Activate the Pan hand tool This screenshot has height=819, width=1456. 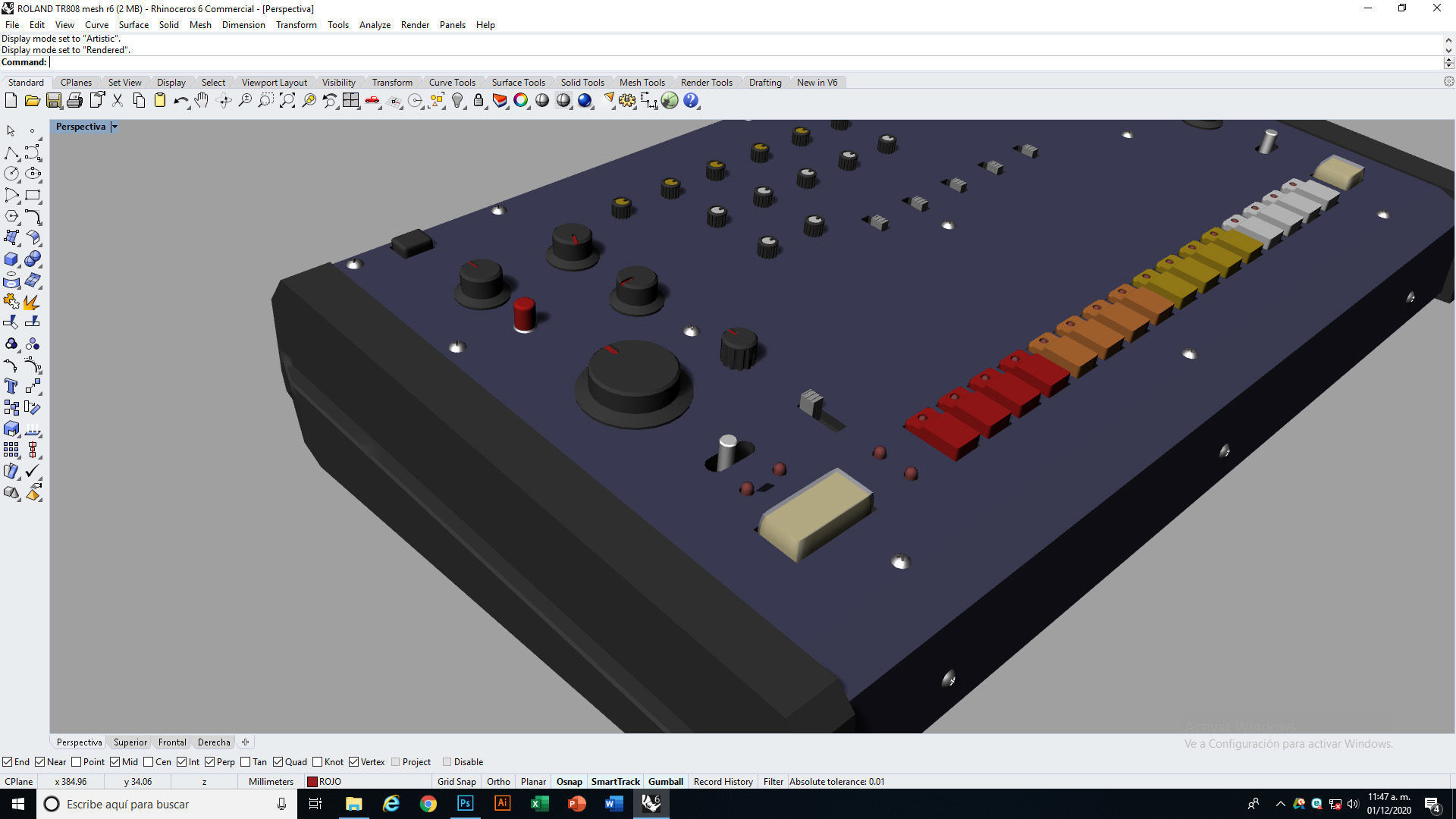pos(202,100)
